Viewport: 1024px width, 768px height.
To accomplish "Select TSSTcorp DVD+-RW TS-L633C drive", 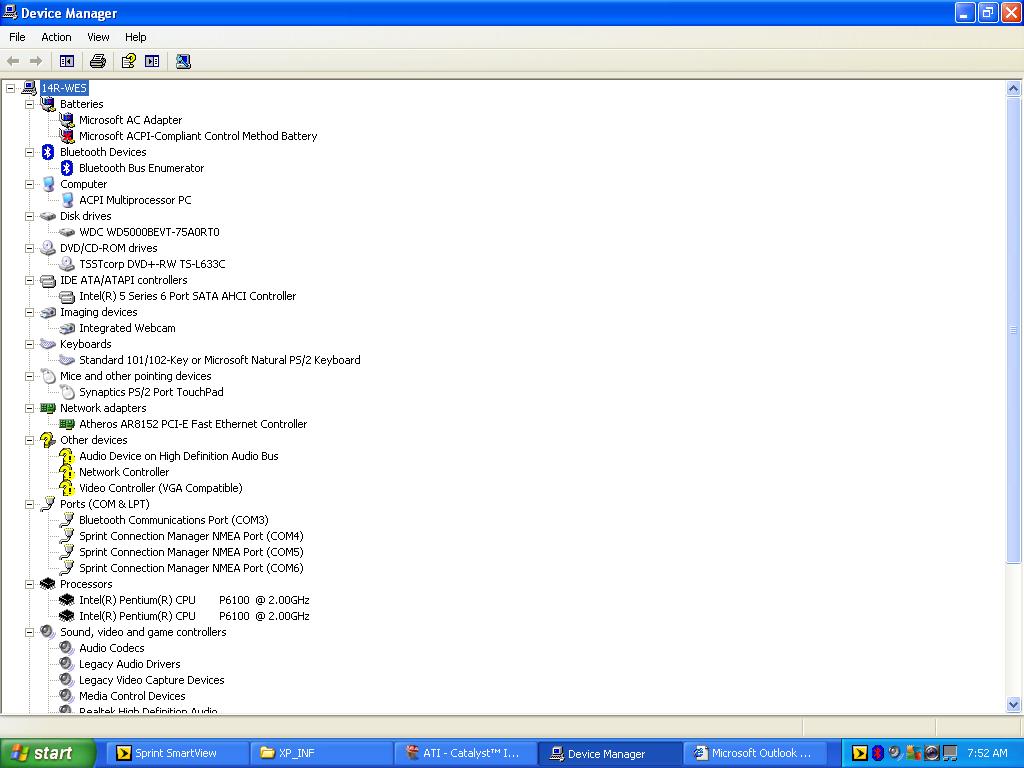I will pyautogui.click(x=152, y=264).
